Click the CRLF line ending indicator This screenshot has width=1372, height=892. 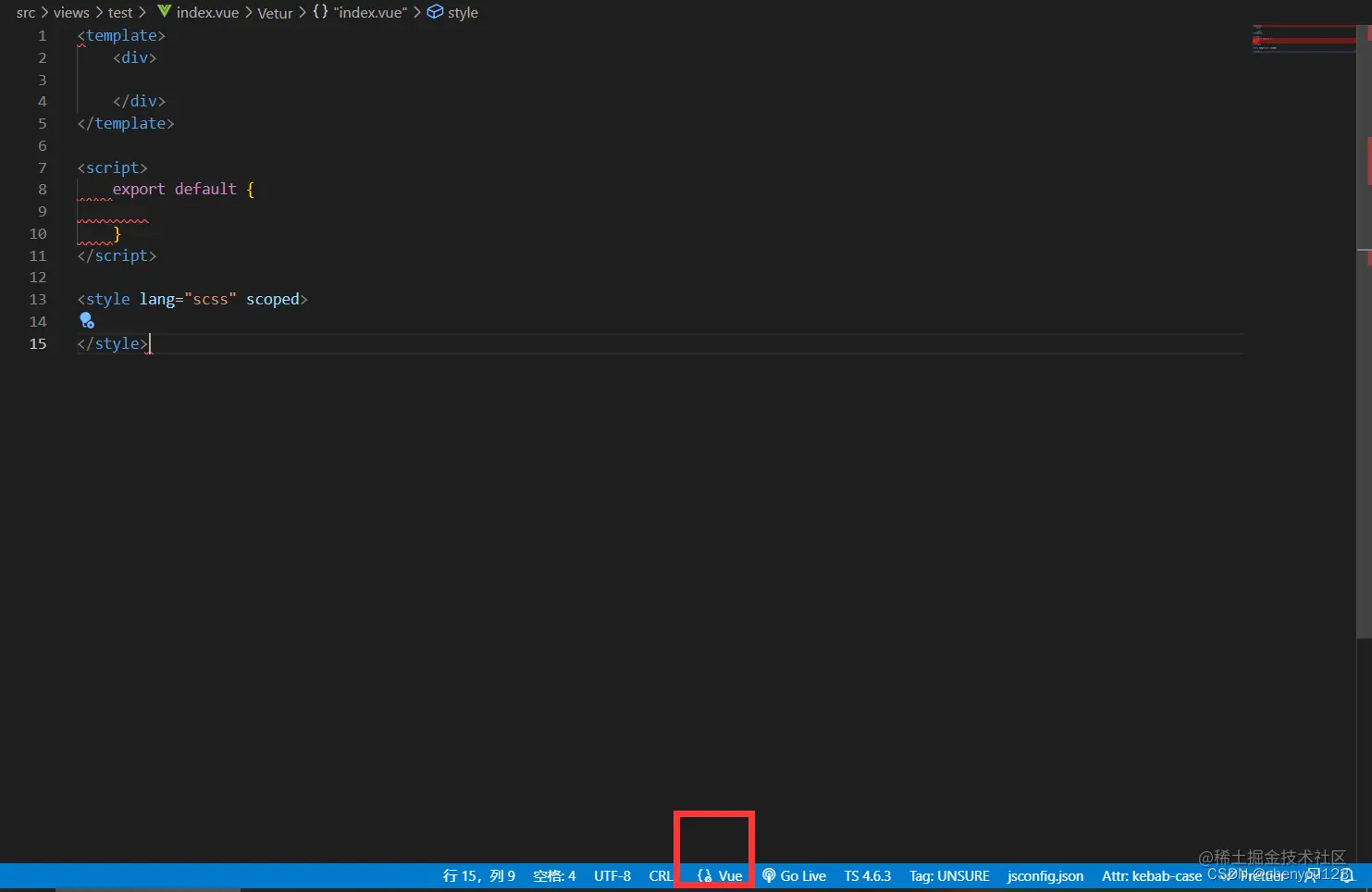click(661, 875)
